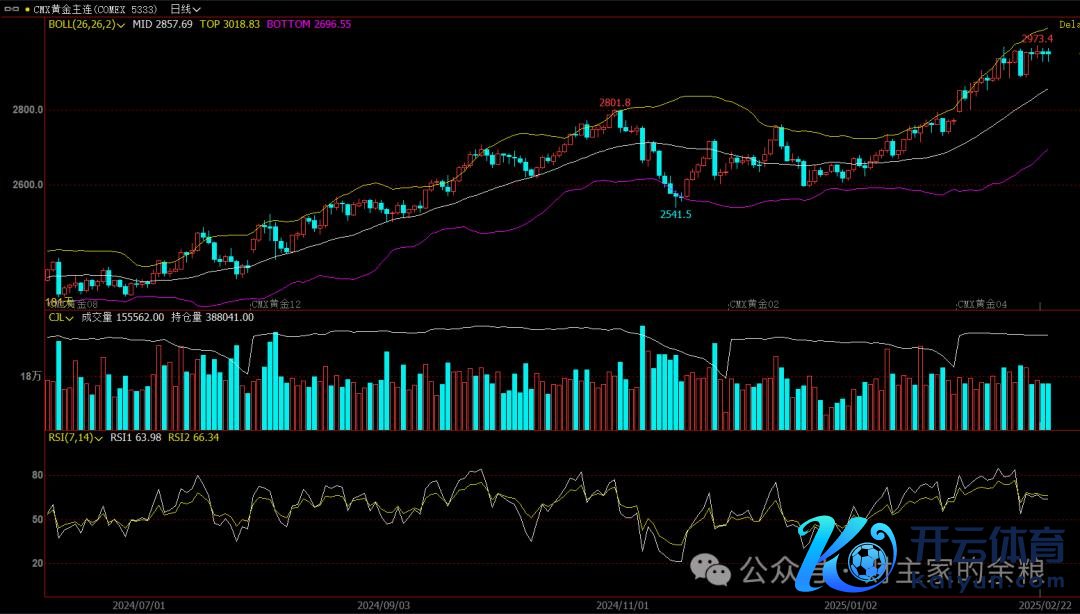This screenshot has height=614, width=1080.
Task: Click the RSI1 63.98 value label
Action: [x=136, y=437]
